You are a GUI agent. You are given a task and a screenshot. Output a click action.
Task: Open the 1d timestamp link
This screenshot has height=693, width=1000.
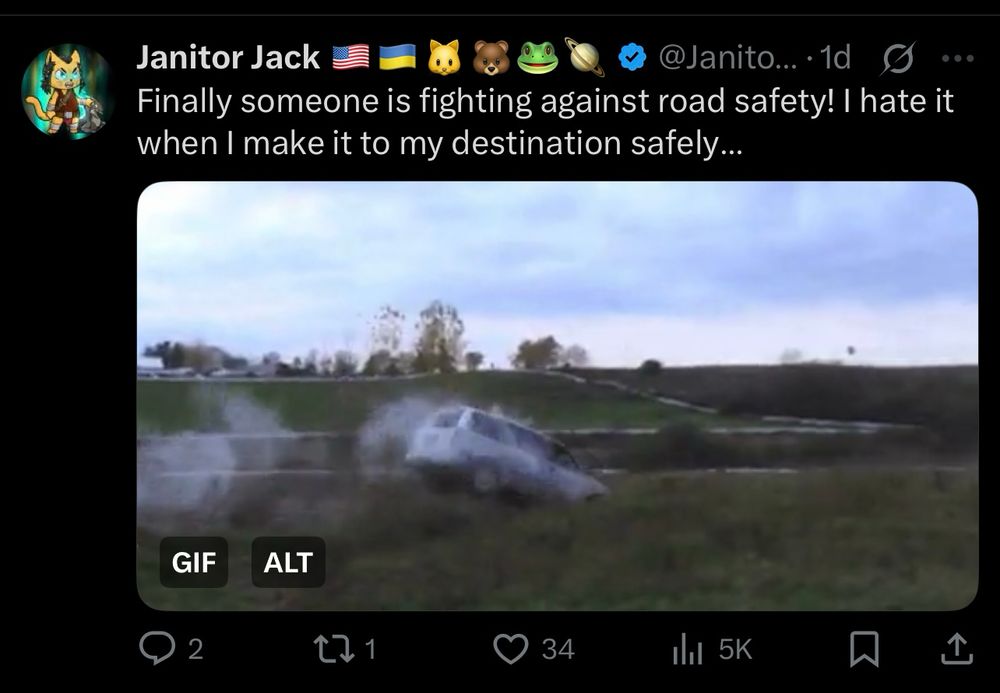pos(835,57)
